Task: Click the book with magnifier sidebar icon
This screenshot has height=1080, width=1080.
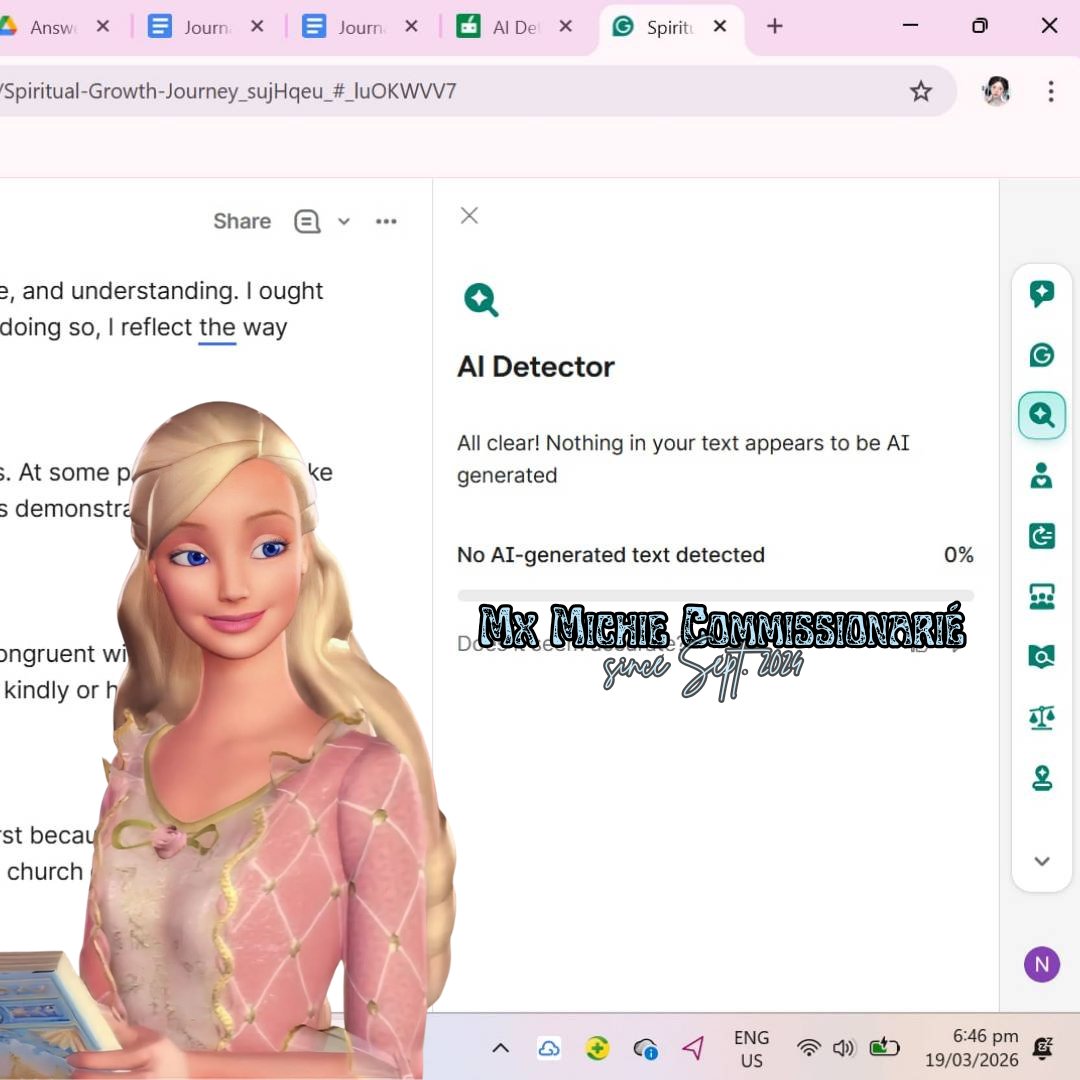Action: point(1041,656)
